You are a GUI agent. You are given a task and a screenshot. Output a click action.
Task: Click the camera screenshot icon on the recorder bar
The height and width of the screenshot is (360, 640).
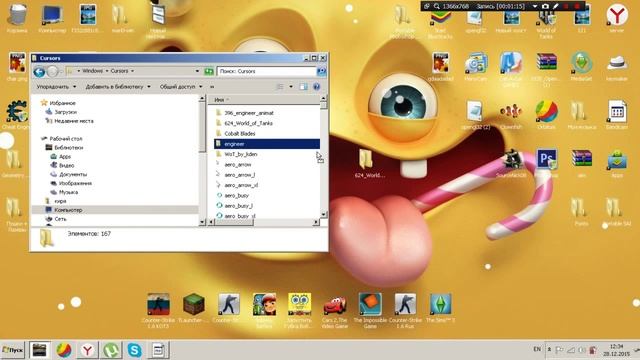pyautogui.click(x=545, y=6)
